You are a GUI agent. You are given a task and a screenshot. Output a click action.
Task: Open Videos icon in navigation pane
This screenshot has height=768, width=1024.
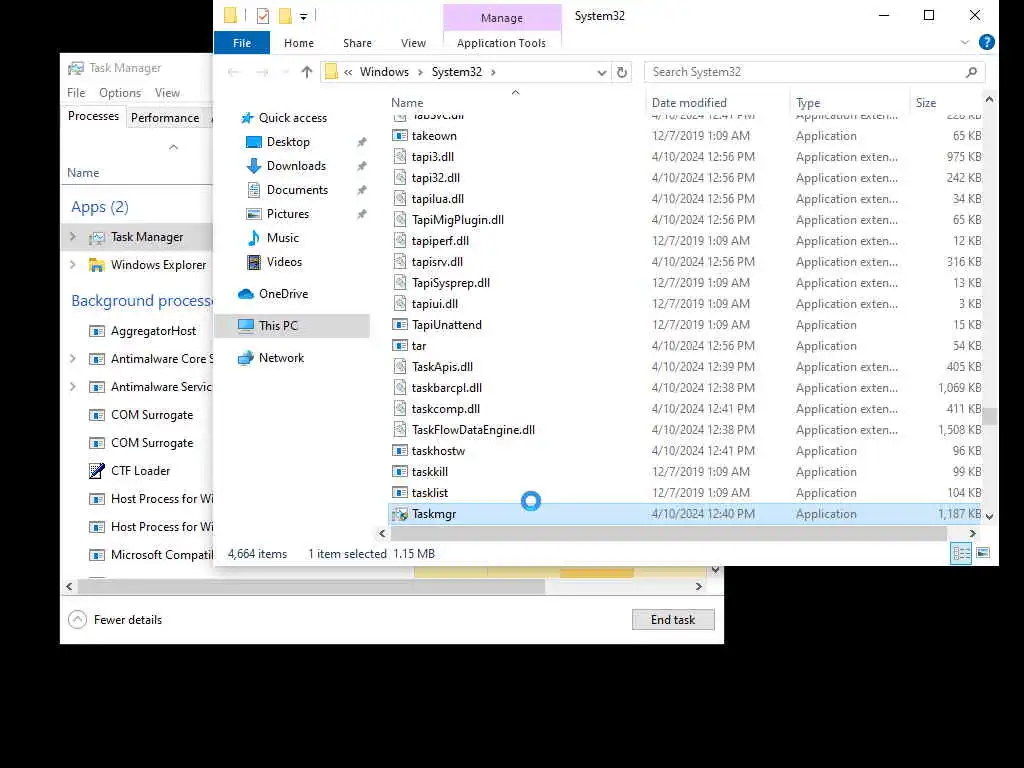coord(253,262)
